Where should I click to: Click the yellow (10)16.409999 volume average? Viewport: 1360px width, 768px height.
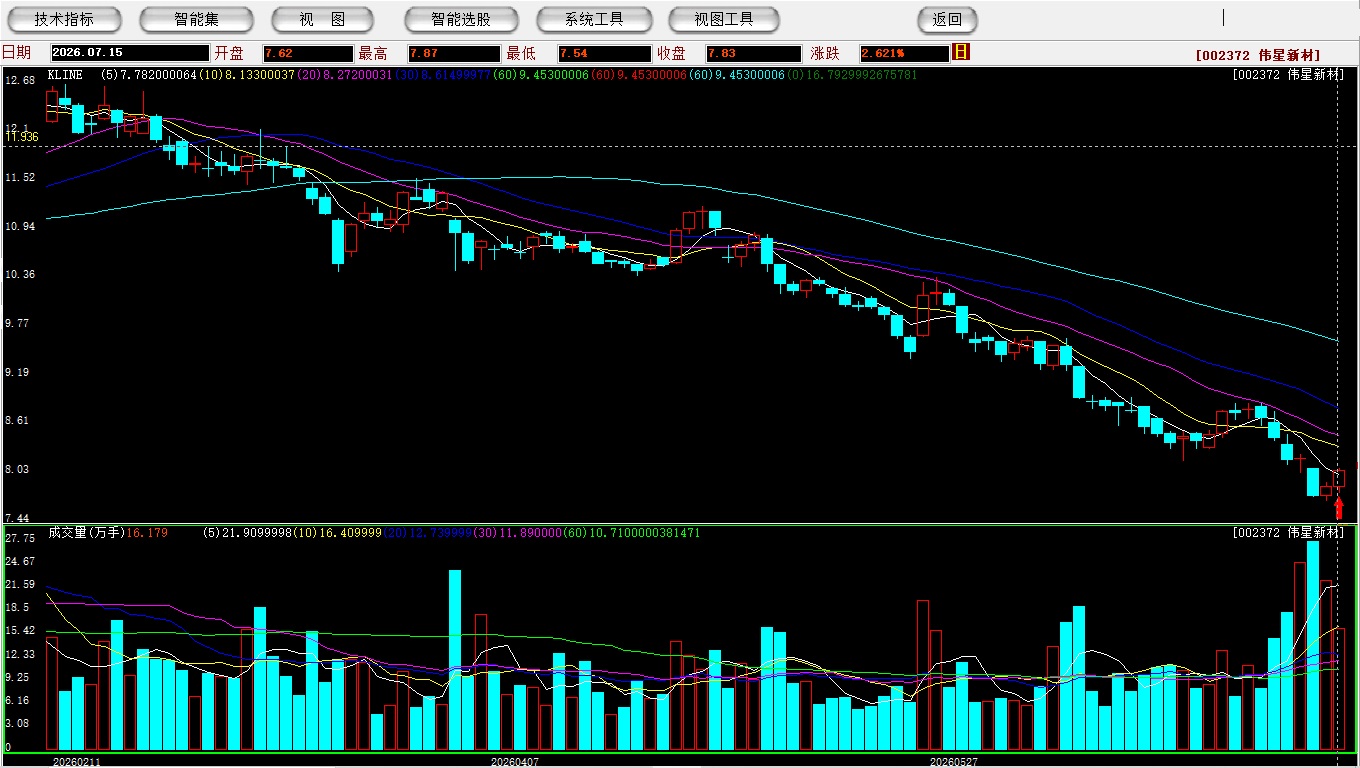coord(335,533)
